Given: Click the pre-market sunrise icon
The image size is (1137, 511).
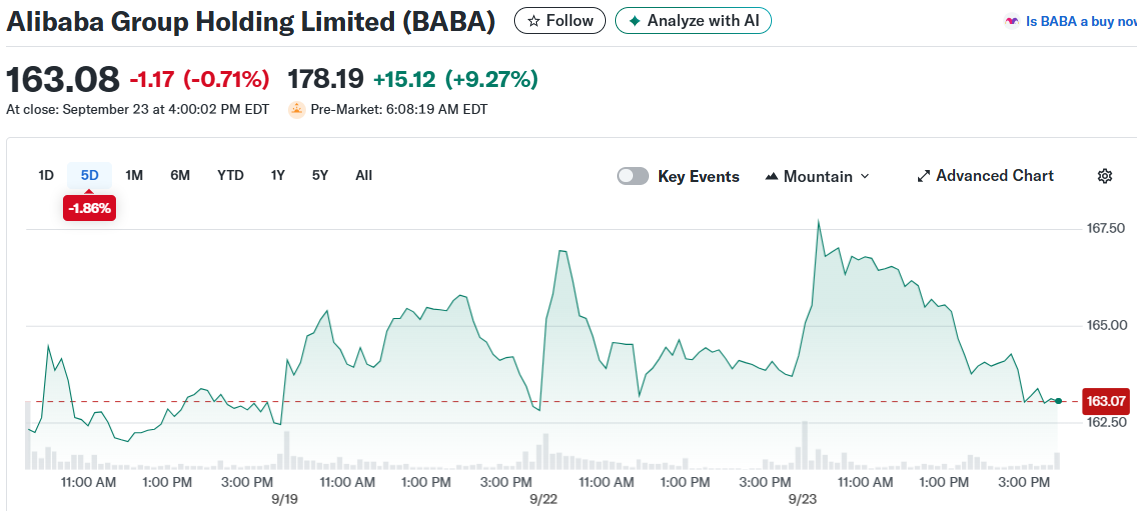Looking at the screenshot, I should (x=297, y=109).
